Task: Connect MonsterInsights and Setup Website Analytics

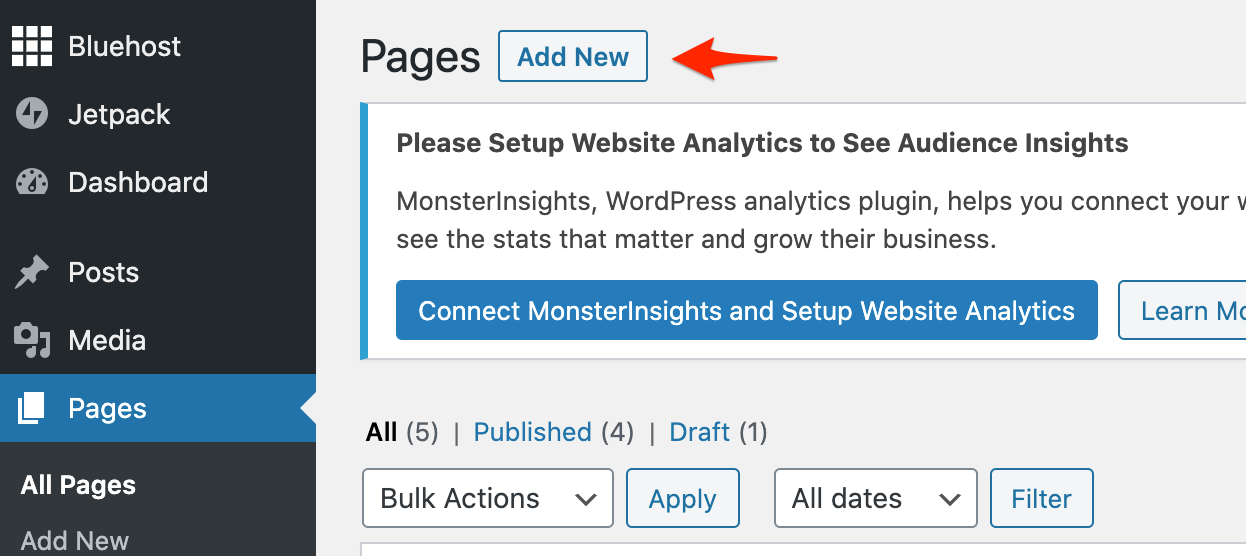Action: [x=746, y=311]
